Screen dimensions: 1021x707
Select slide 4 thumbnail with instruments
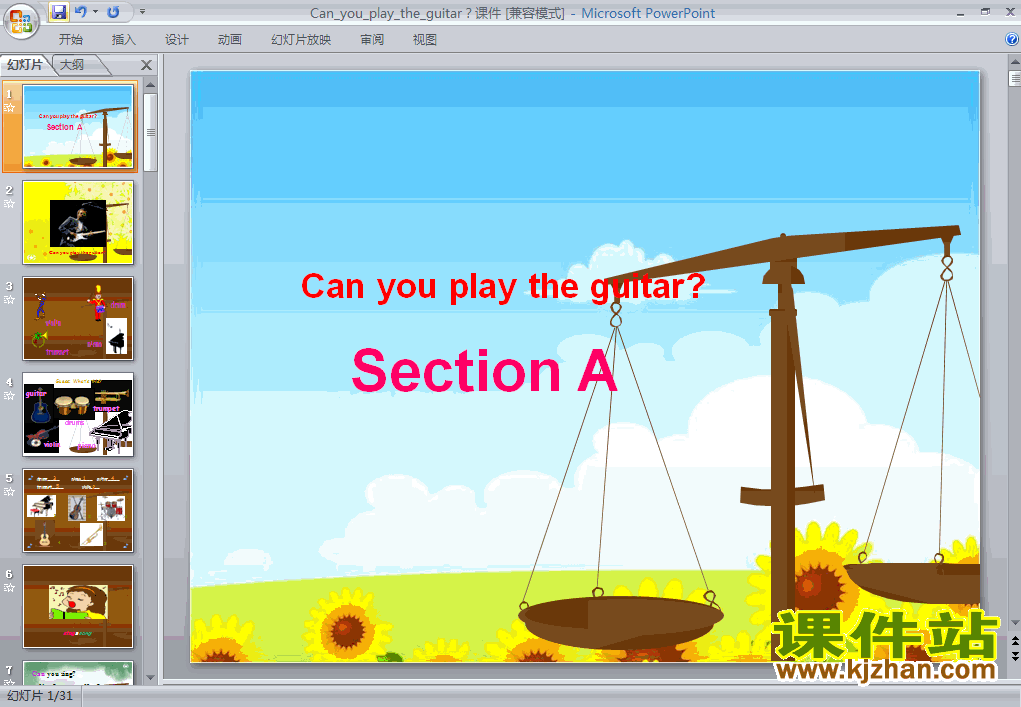pos(78,415)
